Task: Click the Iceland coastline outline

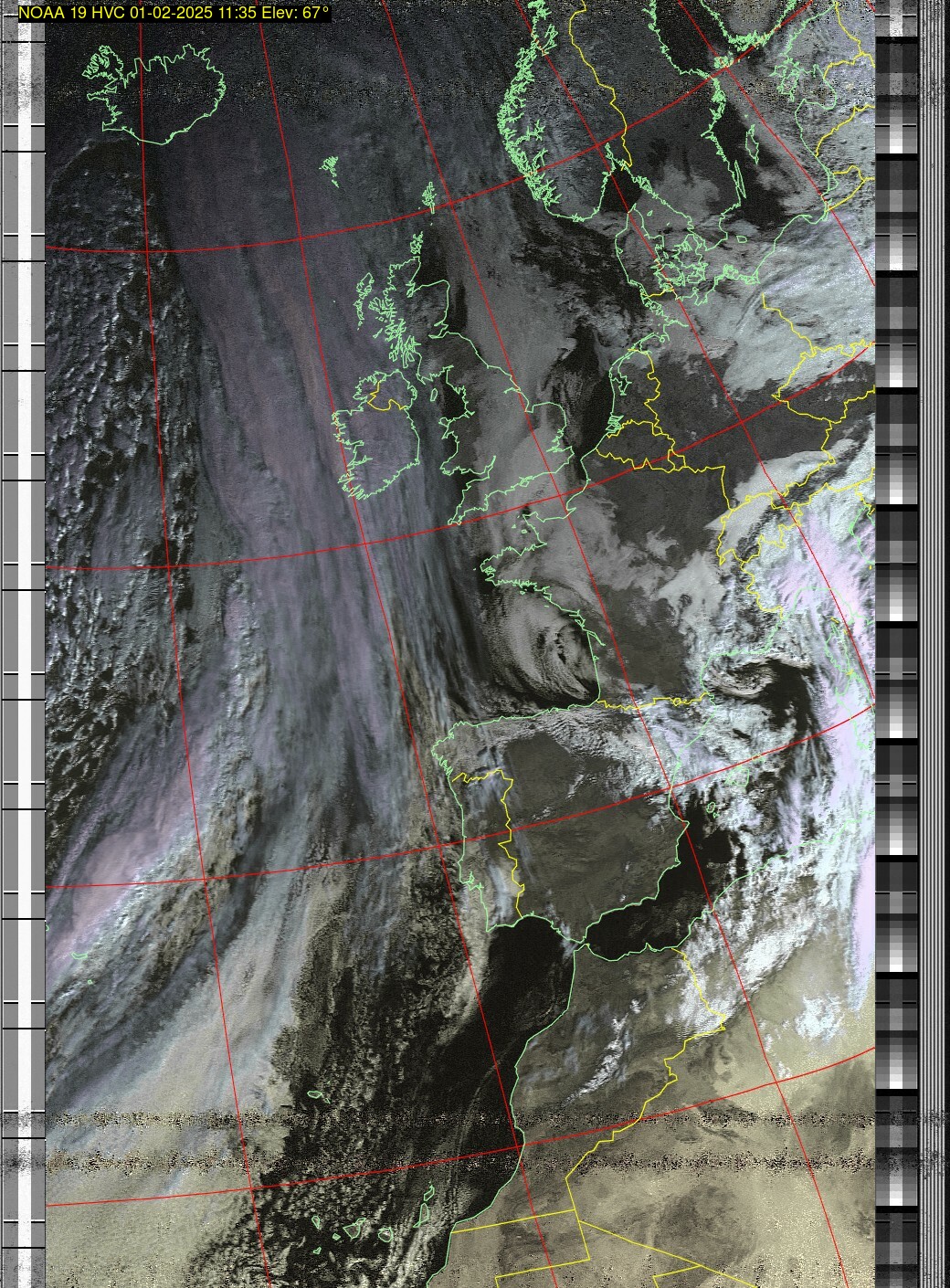Action: click(155, 94)
